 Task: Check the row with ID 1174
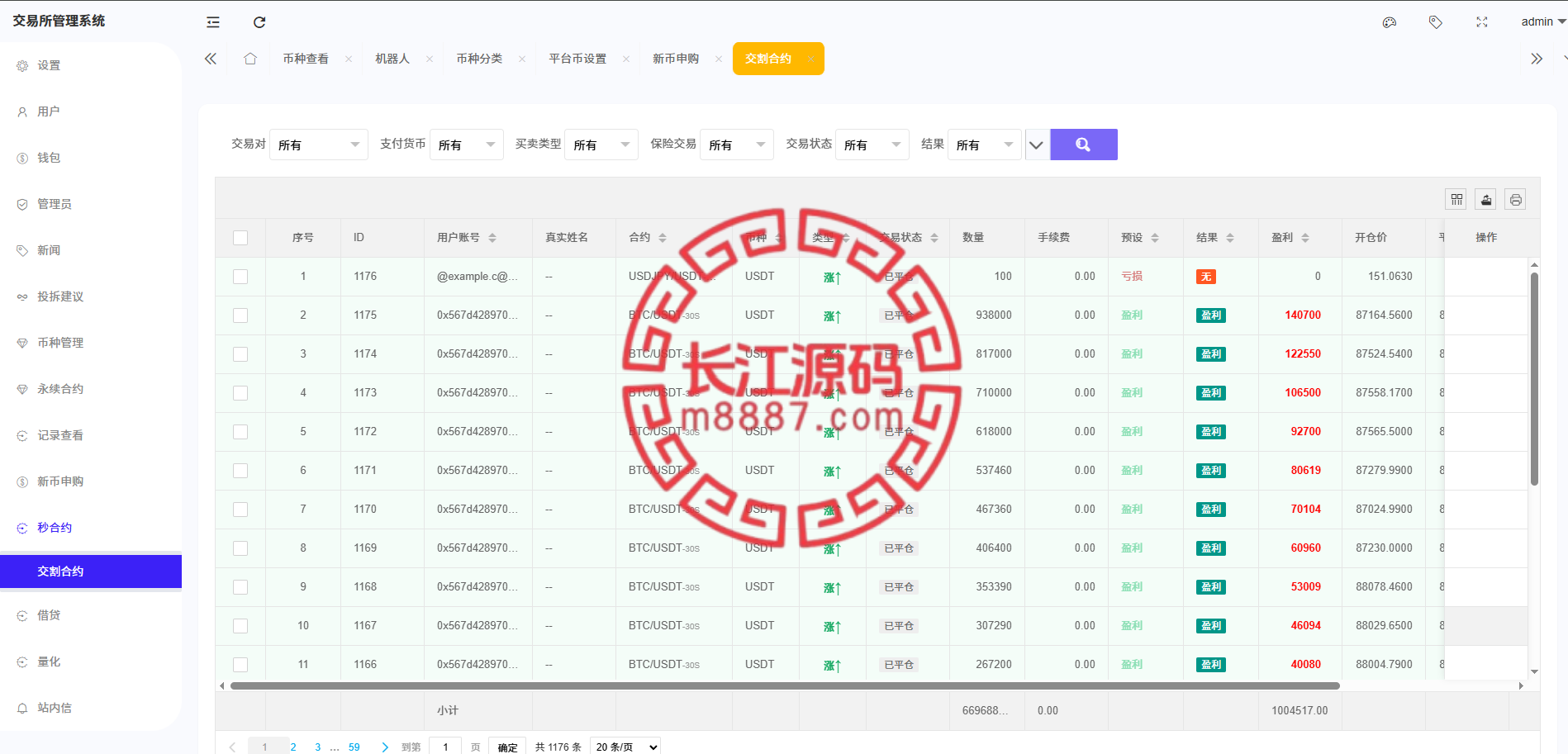click(x=240, y=354)
